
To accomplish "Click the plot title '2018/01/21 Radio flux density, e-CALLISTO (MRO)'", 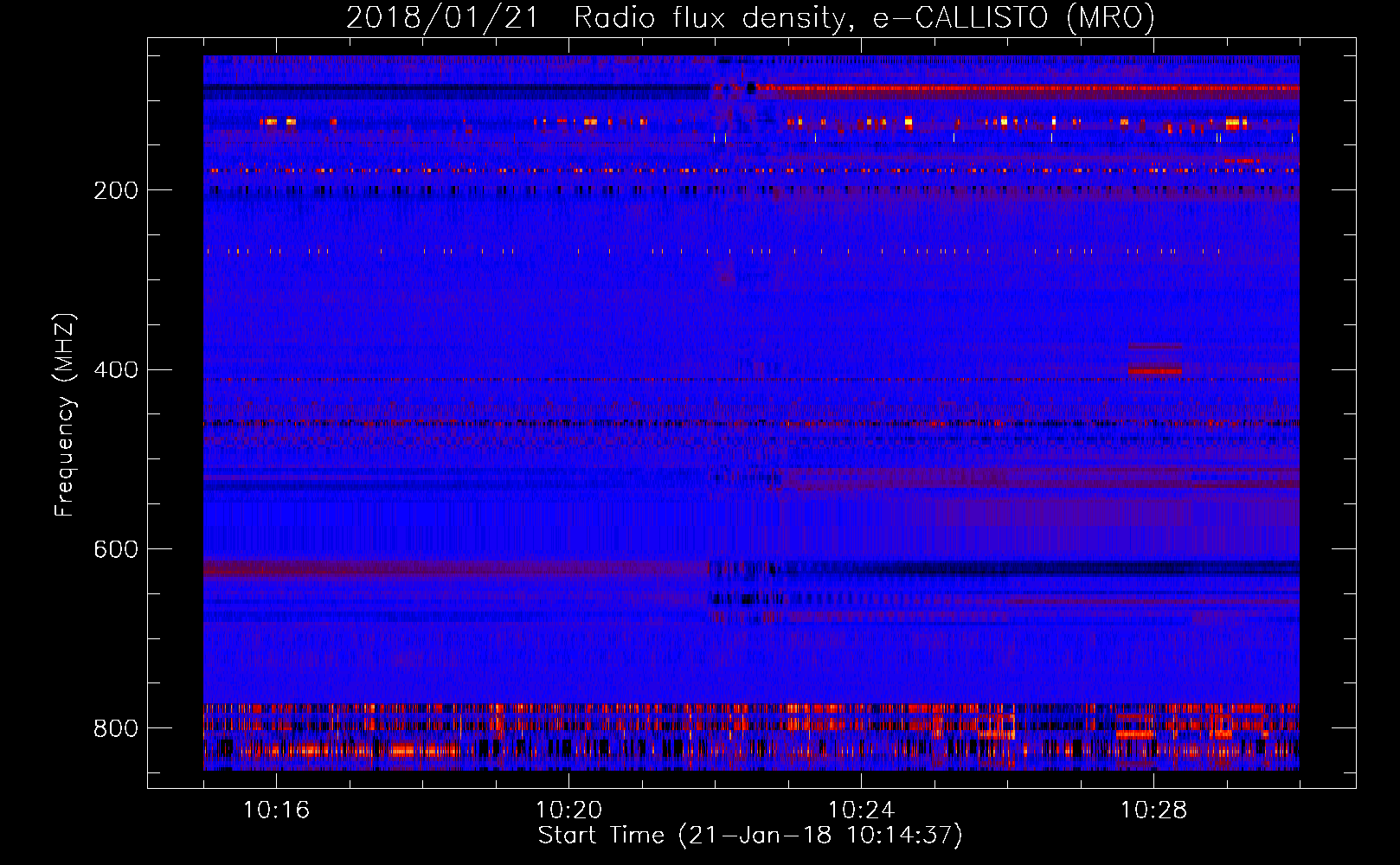I will 750,17.
